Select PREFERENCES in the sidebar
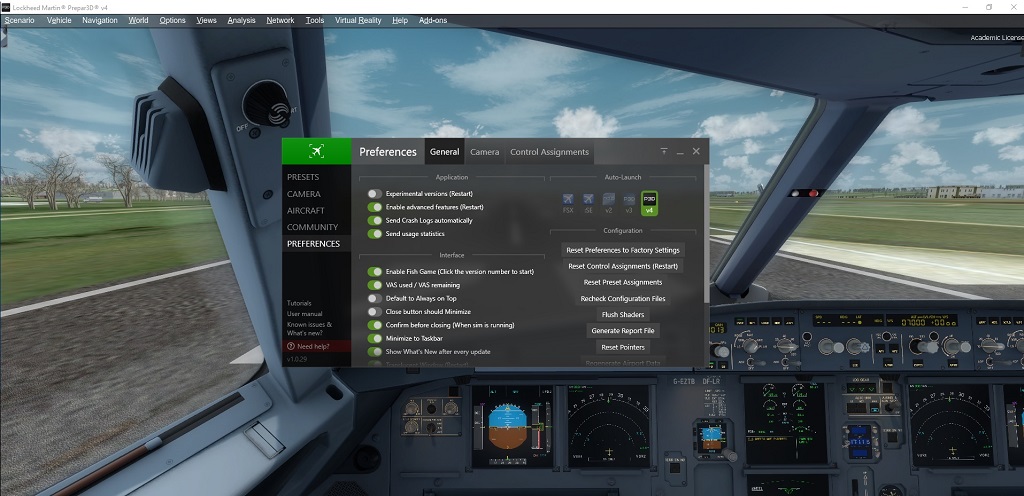Image resolution: width=1024 pixels, height=496 pixels. click(x=316, y=243)
